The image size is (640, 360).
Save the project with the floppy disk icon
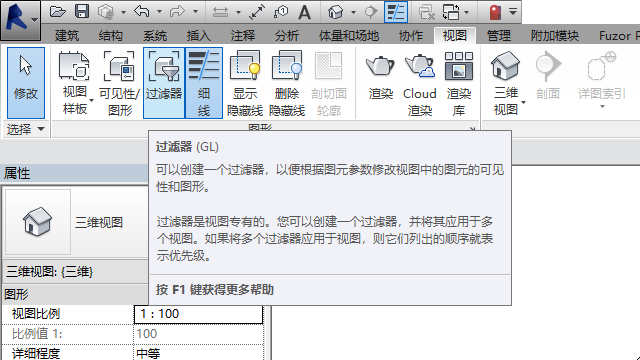click(82, 12)
